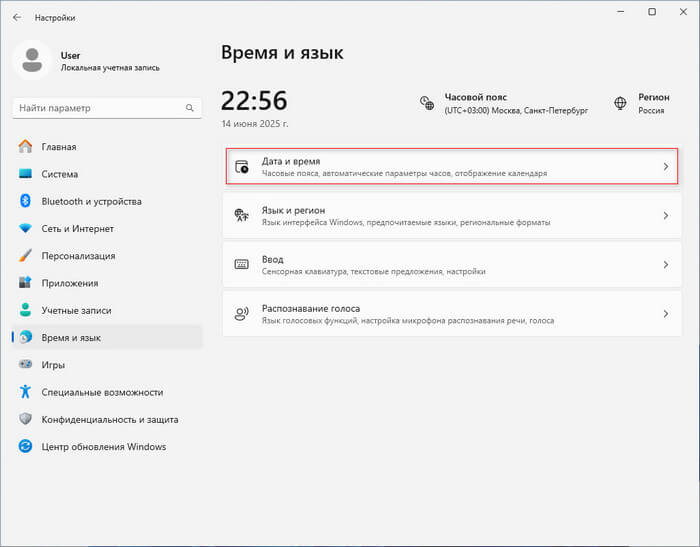Click the Region globe icon
This screenshot has width=700, height=547.
click(620, 103)
